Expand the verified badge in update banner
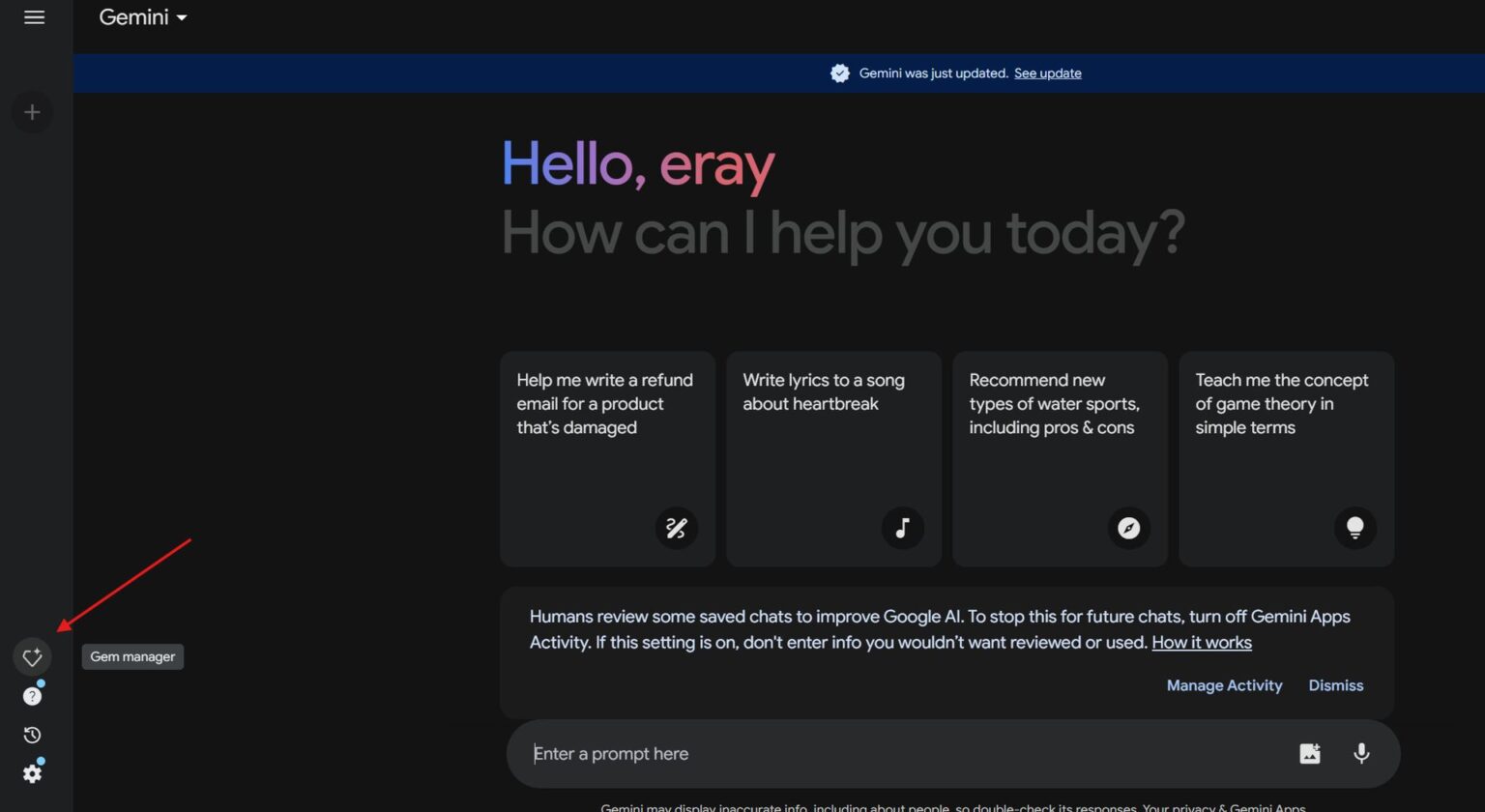The image size is (1485, 812). pos(840,72)
